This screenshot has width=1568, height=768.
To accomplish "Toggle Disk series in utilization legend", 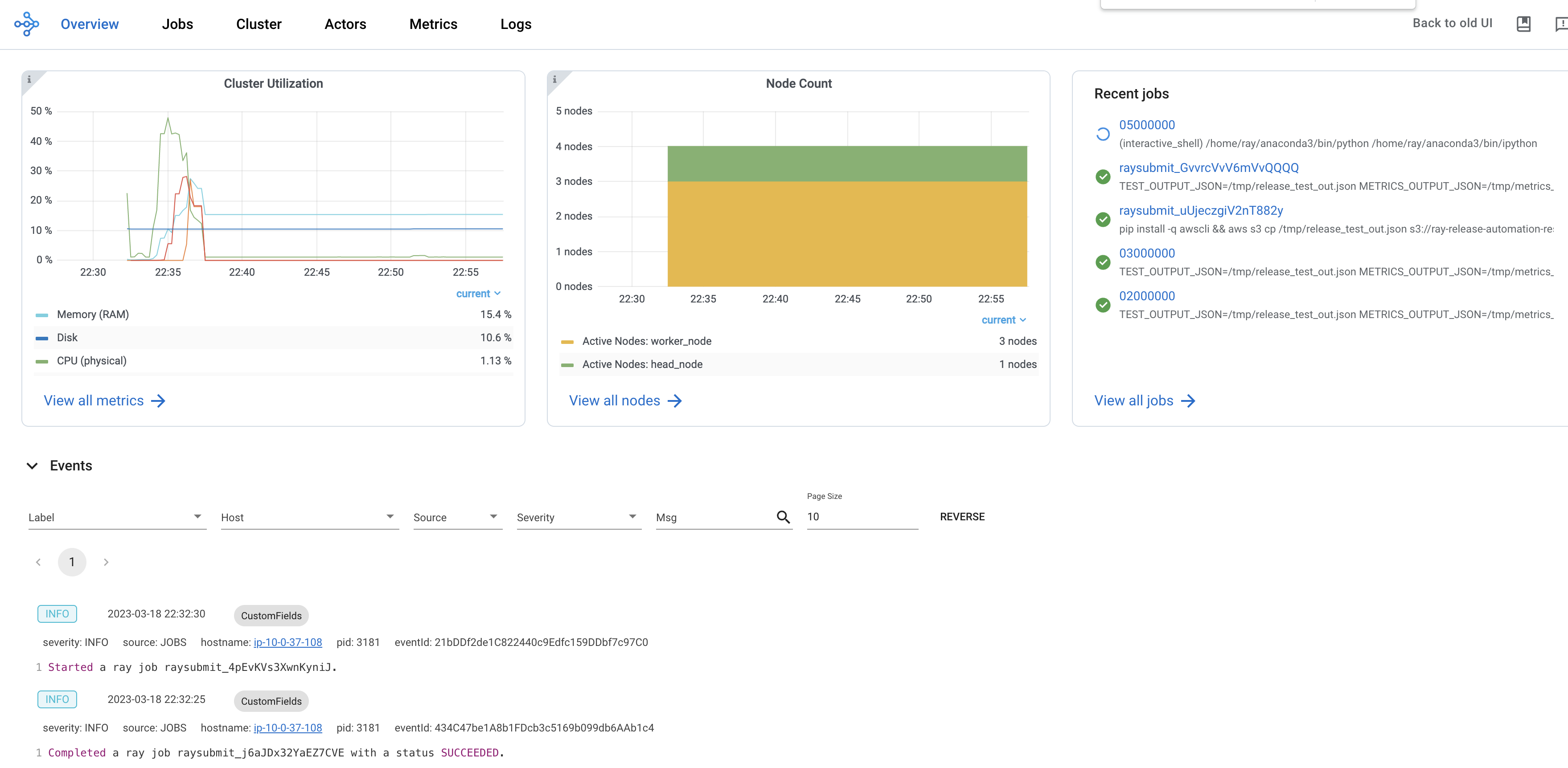I will coord(67,338).
